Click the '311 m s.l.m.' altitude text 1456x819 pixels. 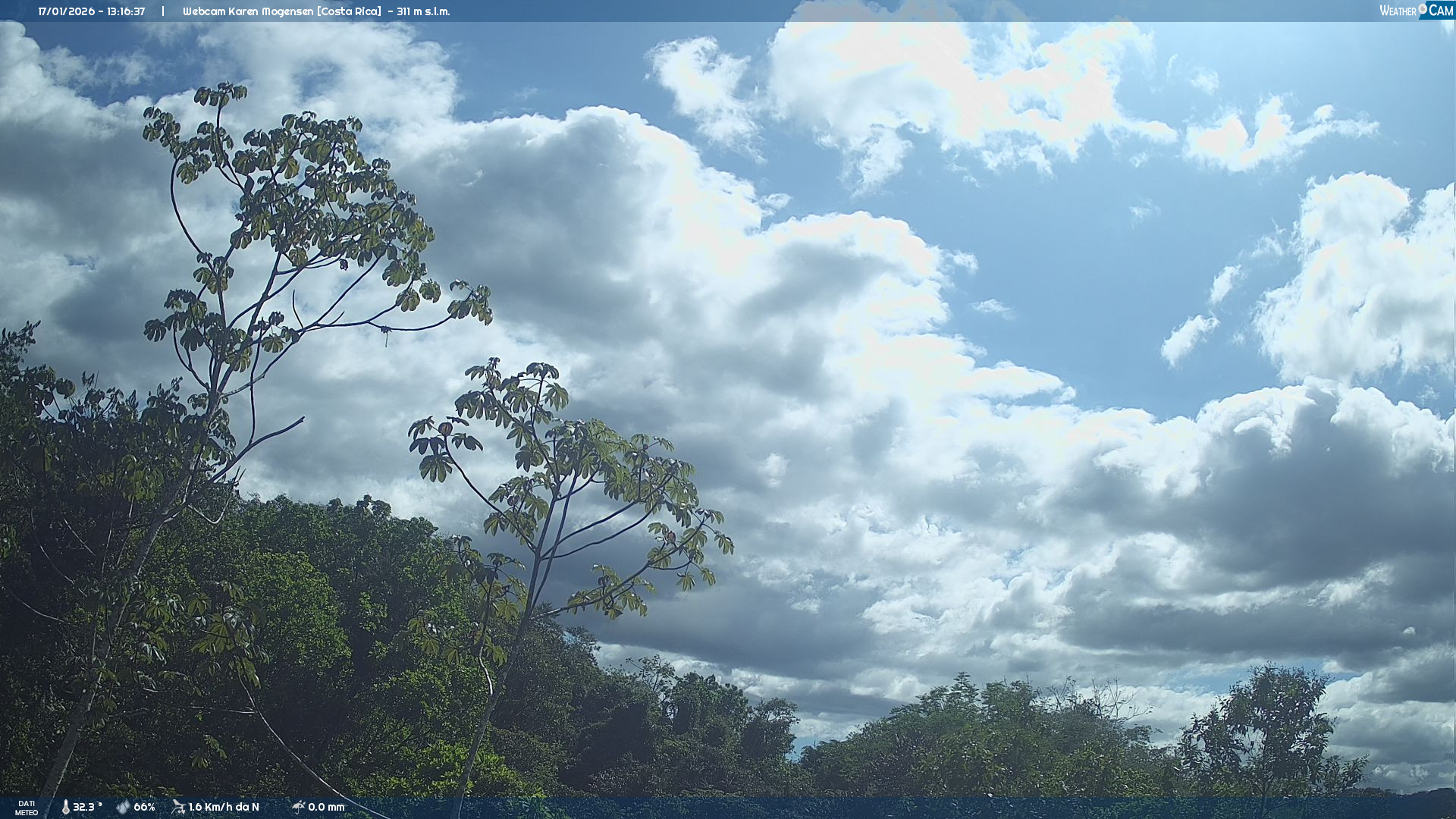(423, 11)
